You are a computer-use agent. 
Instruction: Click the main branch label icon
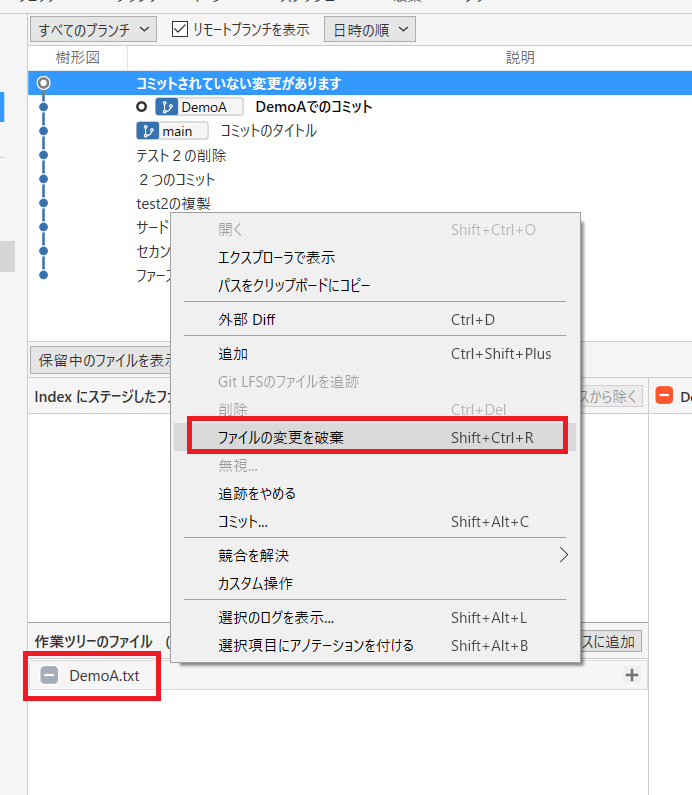149,131
